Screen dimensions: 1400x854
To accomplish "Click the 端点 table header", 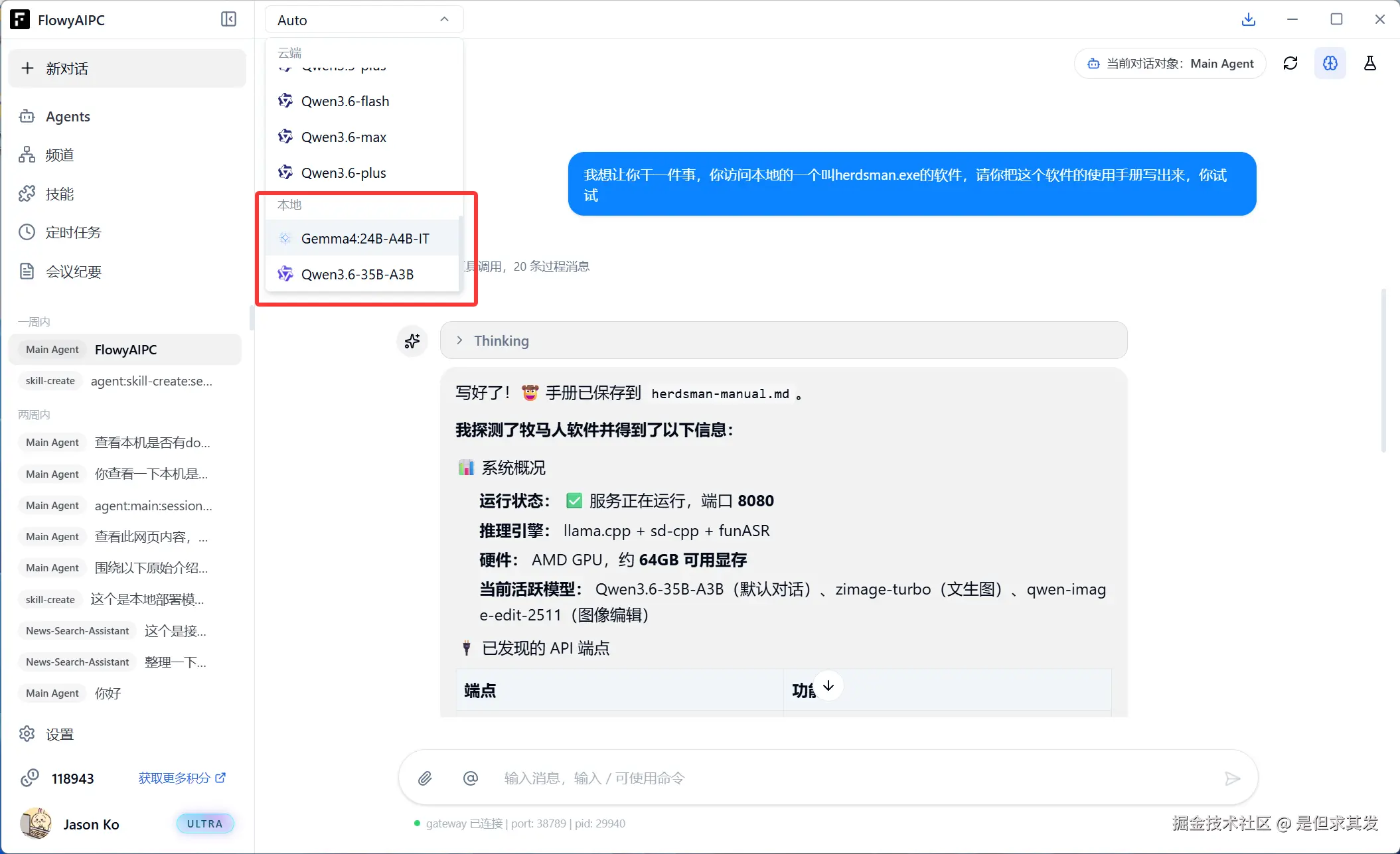I will click(619, 691).
